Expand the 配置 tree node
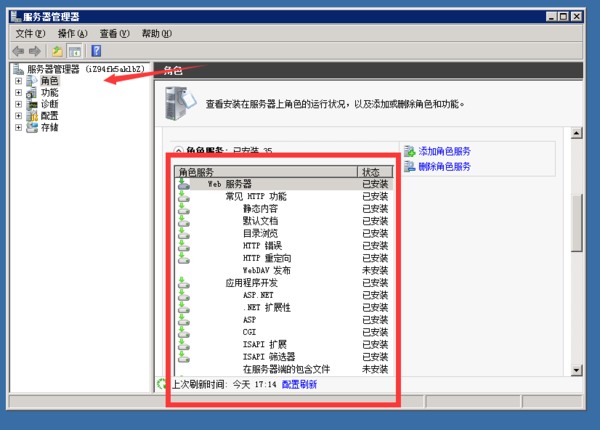This screenshot has width=600, height=430. click(18, 116)
